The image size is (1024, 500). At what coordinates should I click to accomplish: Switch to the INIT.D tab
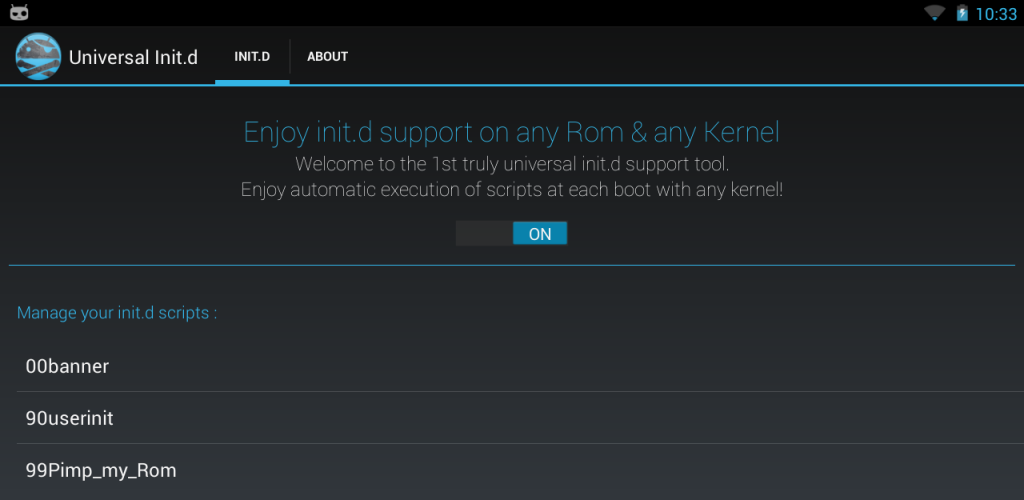click(x=252, y=57)
